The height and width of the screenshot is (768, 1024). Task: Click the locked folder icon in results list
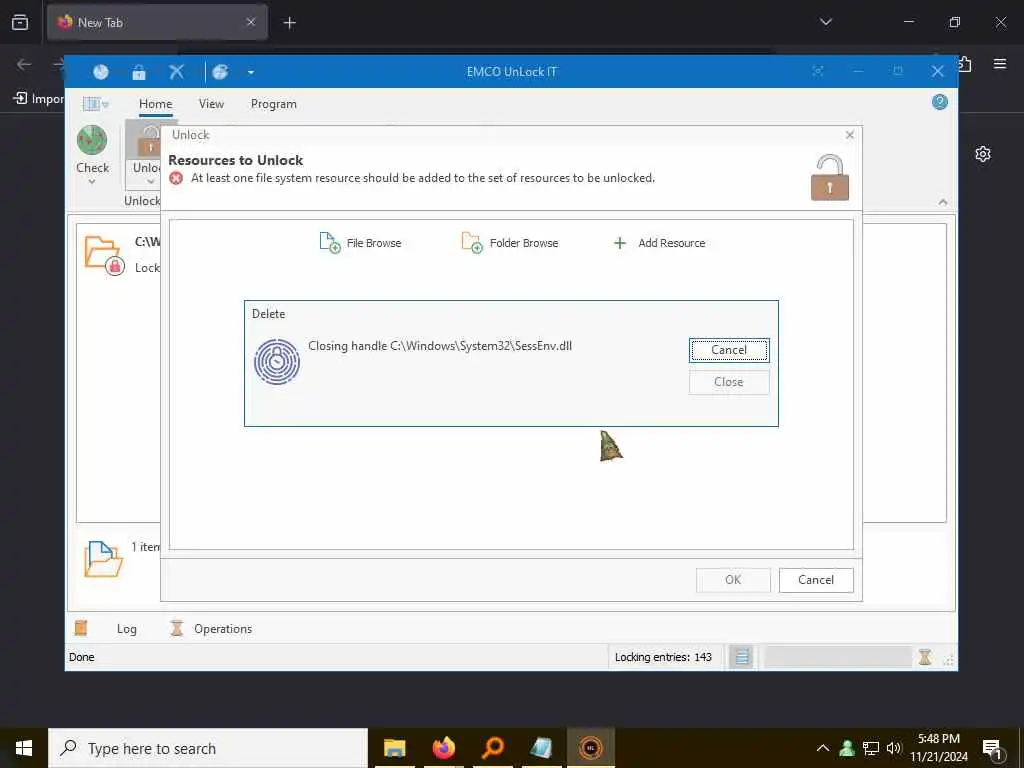pos(104,255)
